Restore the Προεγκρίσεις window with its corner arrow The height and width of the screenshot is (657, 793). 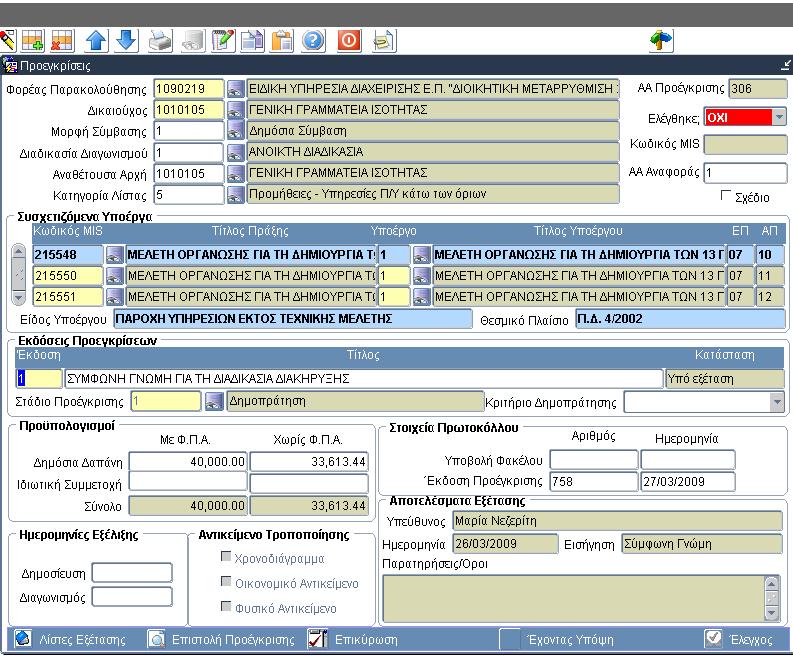pos(785,65)
